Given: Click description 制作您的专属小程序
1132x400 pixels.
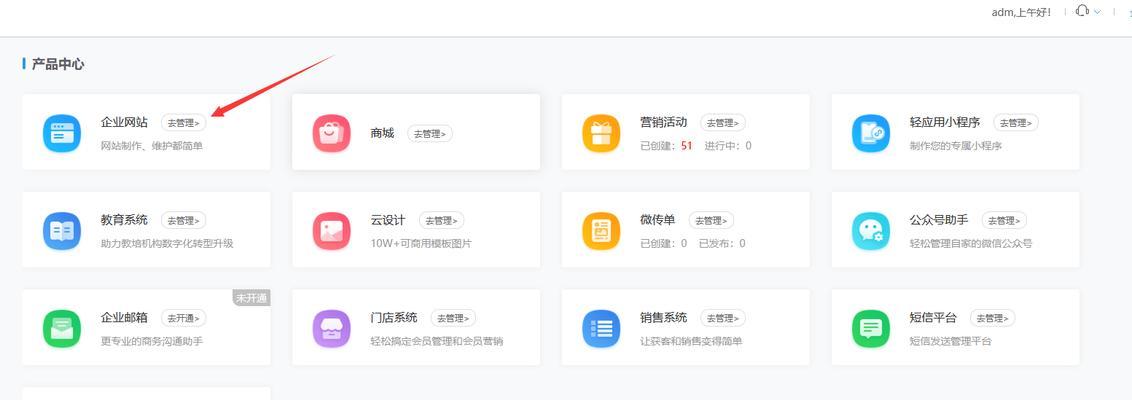Looking at the screenshot, I should coord(956,146).
